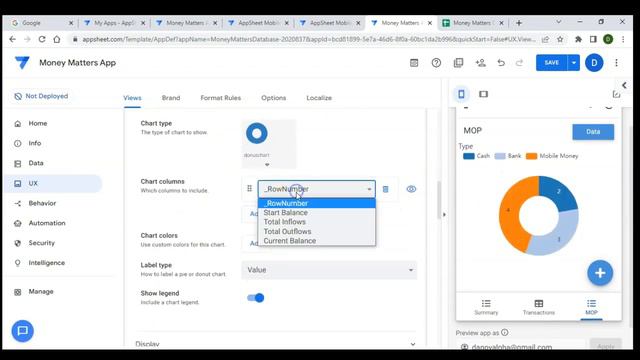Switch preview to tablet view

click(483, 94)
